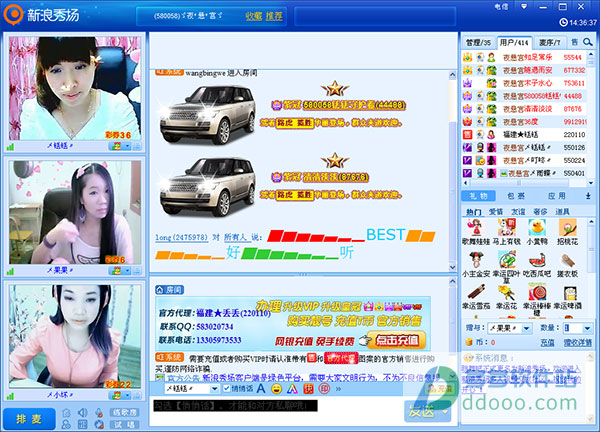
Task: Open the 练歌房 practice room
Action: (x=124, y=412)
